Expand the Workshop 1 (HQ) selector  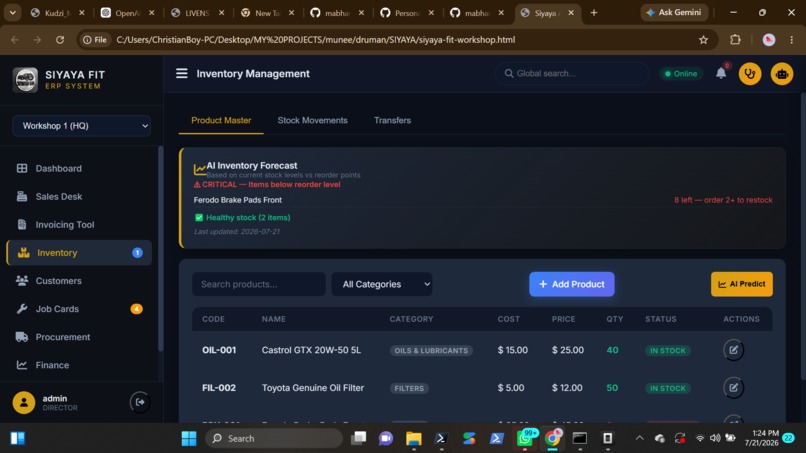click(x=81, y=126)
